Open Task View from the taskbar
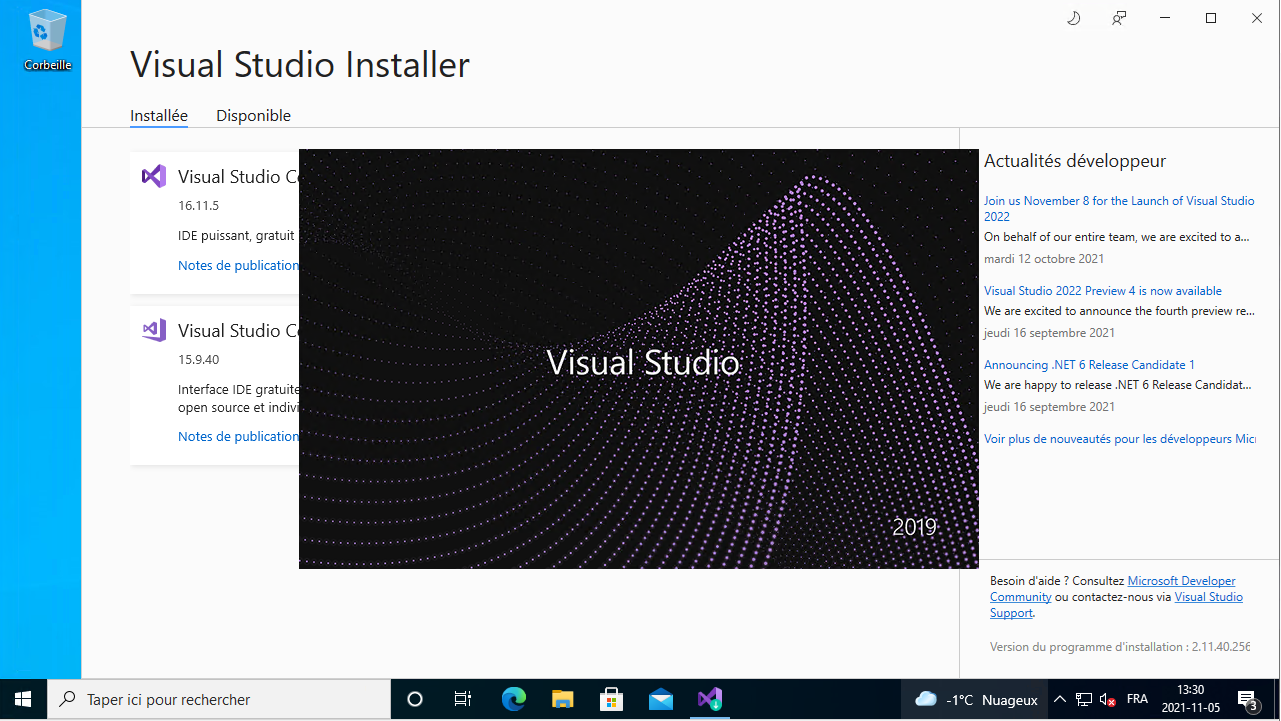The width and height of the screenshot is (1281, 721). [x=463, y=699]
